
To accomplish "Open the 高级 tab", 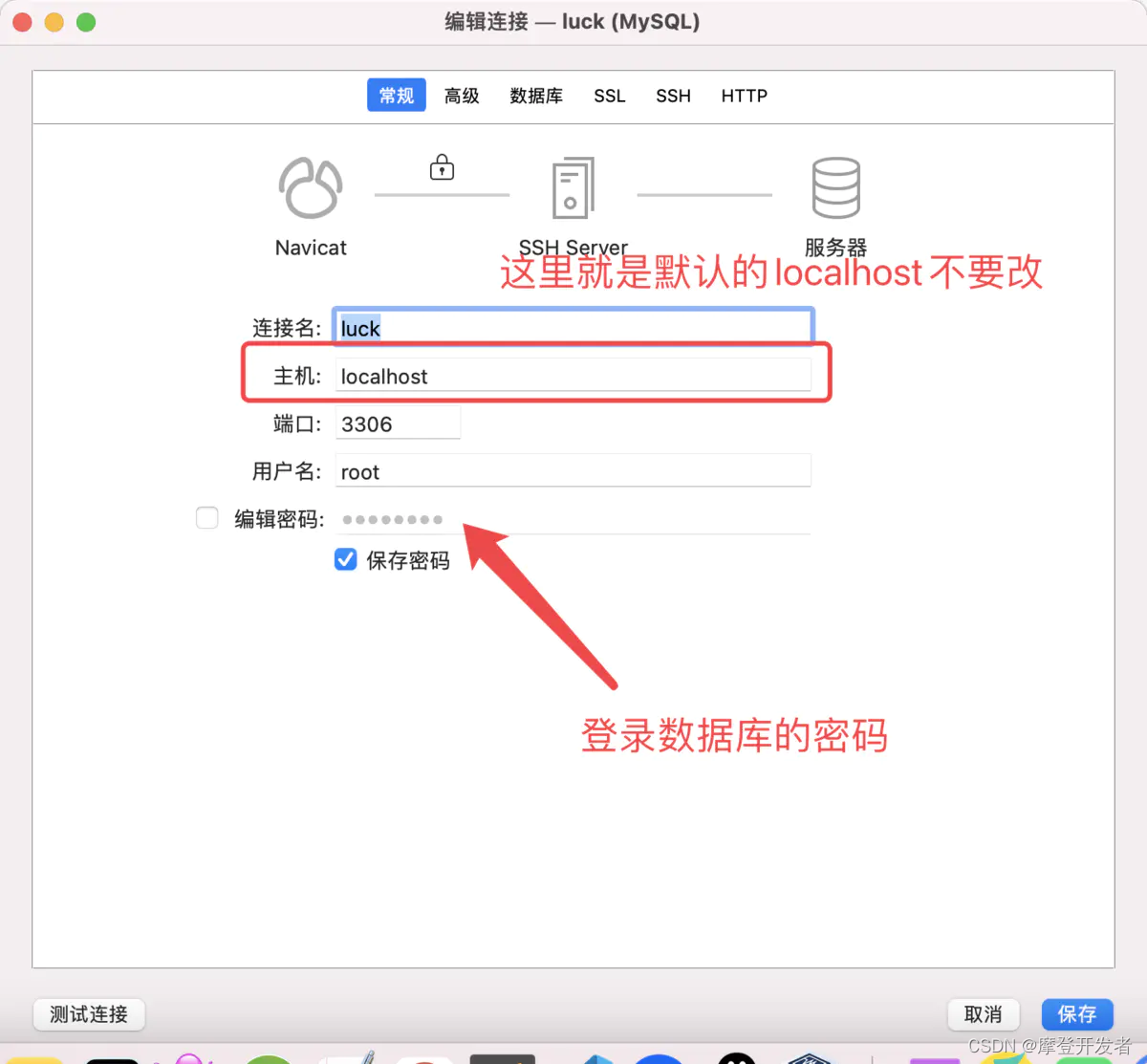I will 462,96.
